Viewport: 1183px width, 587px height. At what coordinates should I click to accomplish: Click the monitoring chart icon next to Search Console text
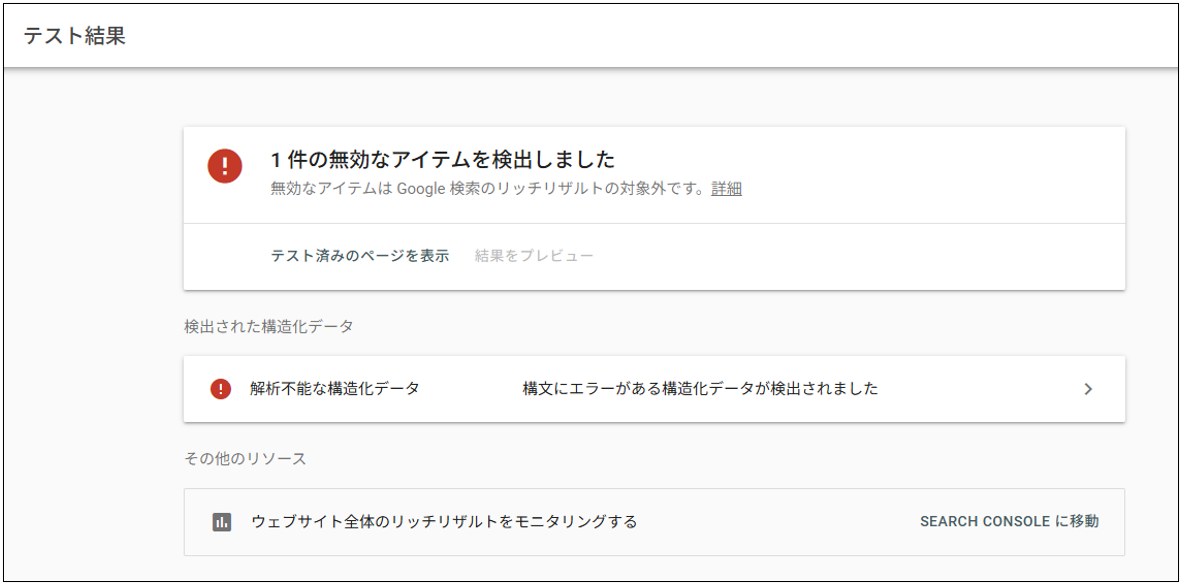pos(222,521)
